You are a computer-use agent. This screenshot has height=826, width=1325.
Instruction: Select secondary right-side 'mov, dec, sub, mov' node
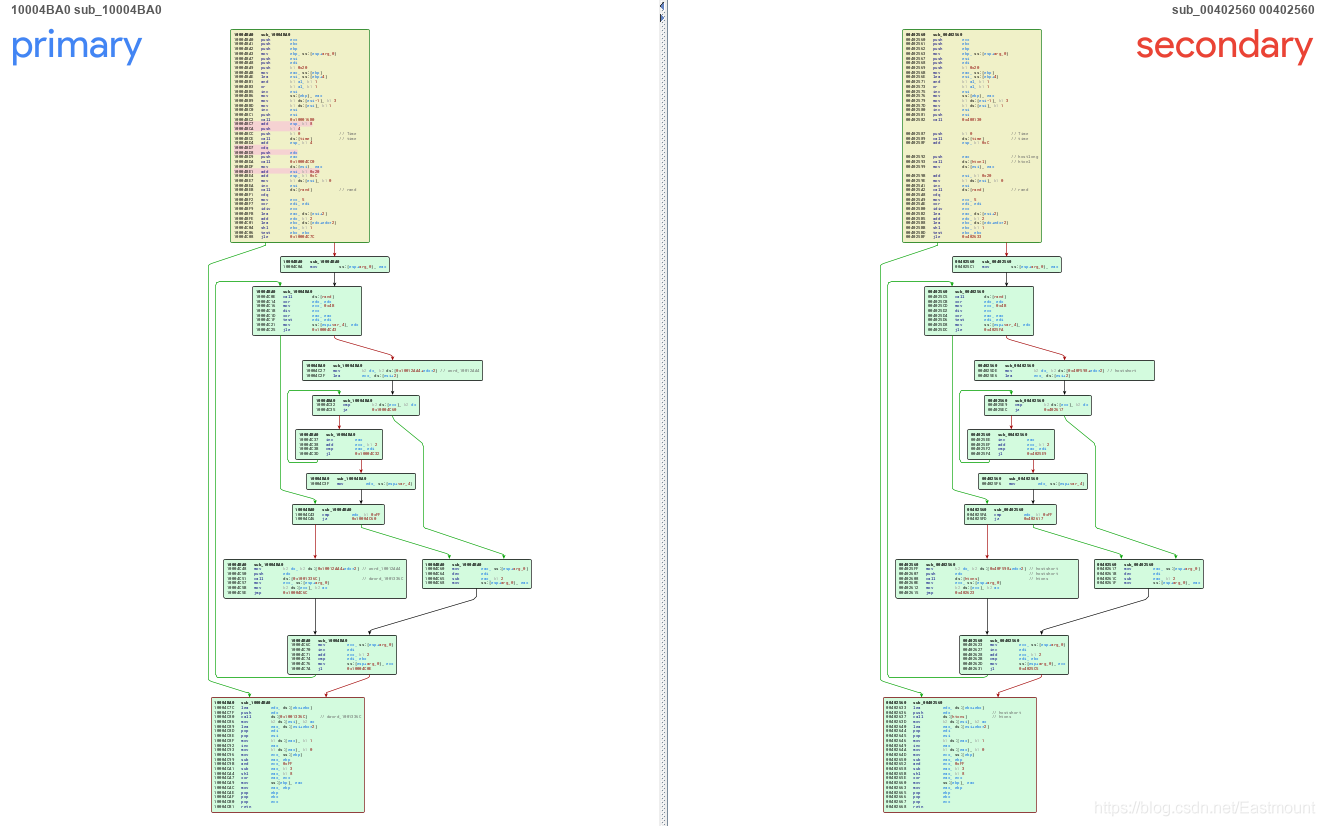[1149, 574]
